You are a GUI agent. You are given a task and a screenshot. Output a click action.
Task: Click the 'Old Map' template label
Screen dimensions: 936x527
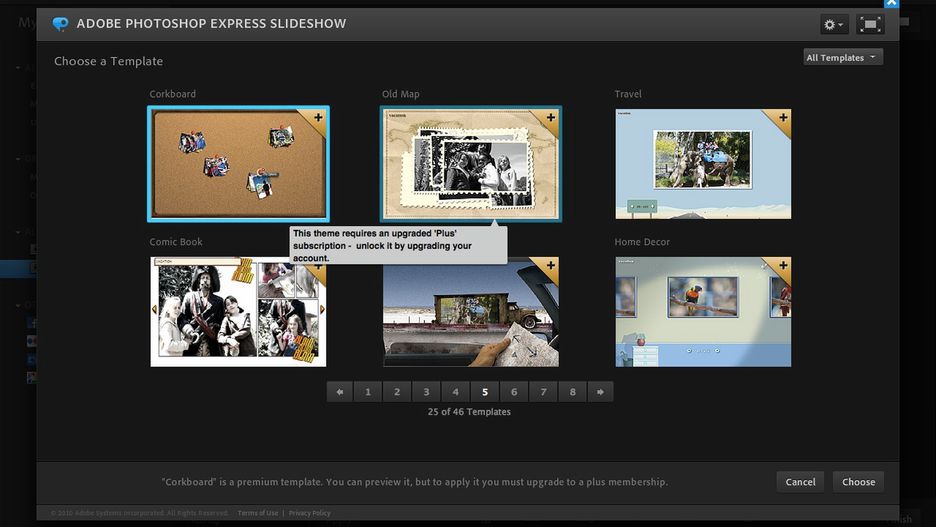click(x=401, y=94)
